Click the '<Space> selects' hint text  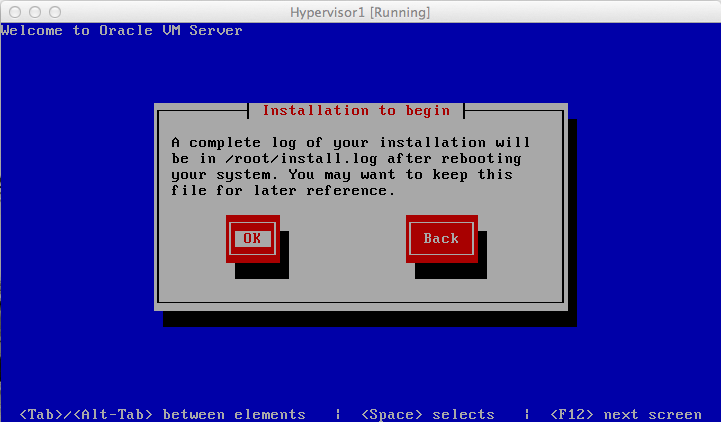[x=427, y=414]
